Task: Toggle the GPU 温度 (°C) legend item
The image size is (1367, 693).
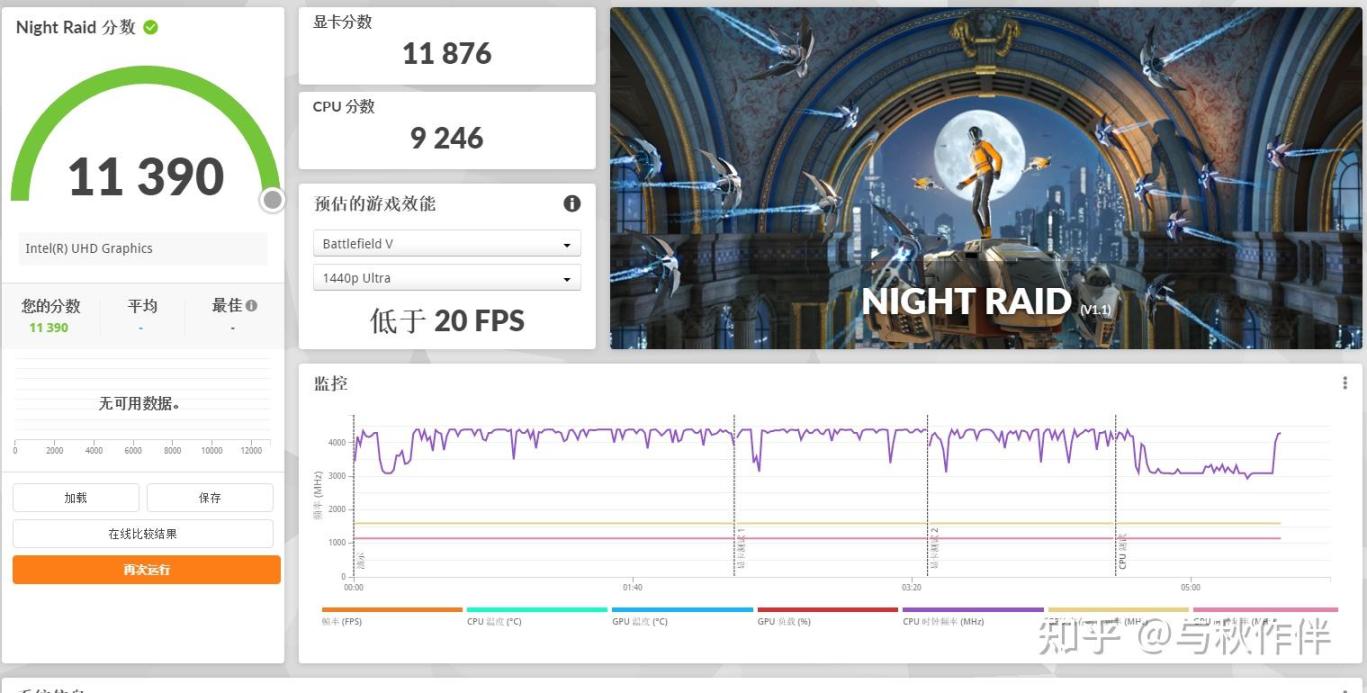Action: [682, 616]
